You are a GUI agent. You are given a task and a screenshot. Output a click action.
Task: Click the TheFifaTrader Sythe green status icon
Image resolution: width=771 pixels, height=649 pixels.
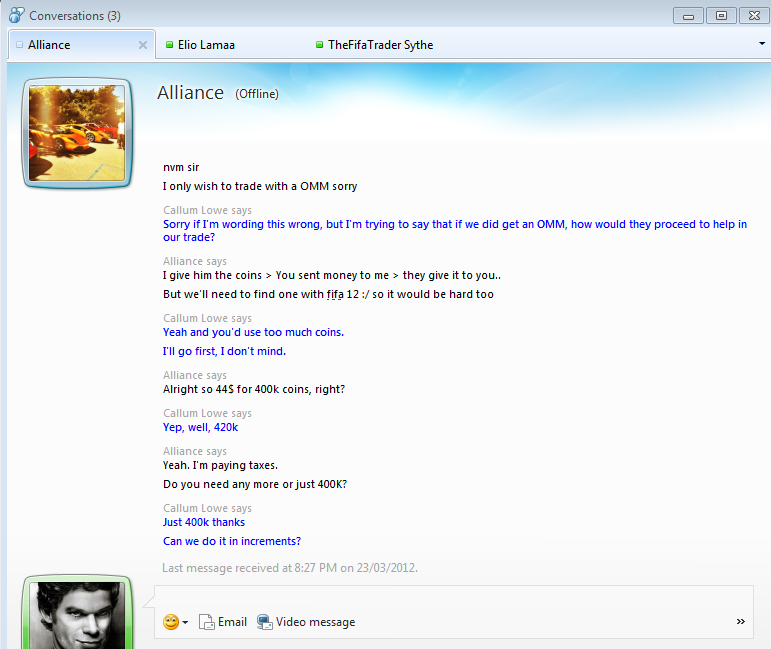coord(320,45)
